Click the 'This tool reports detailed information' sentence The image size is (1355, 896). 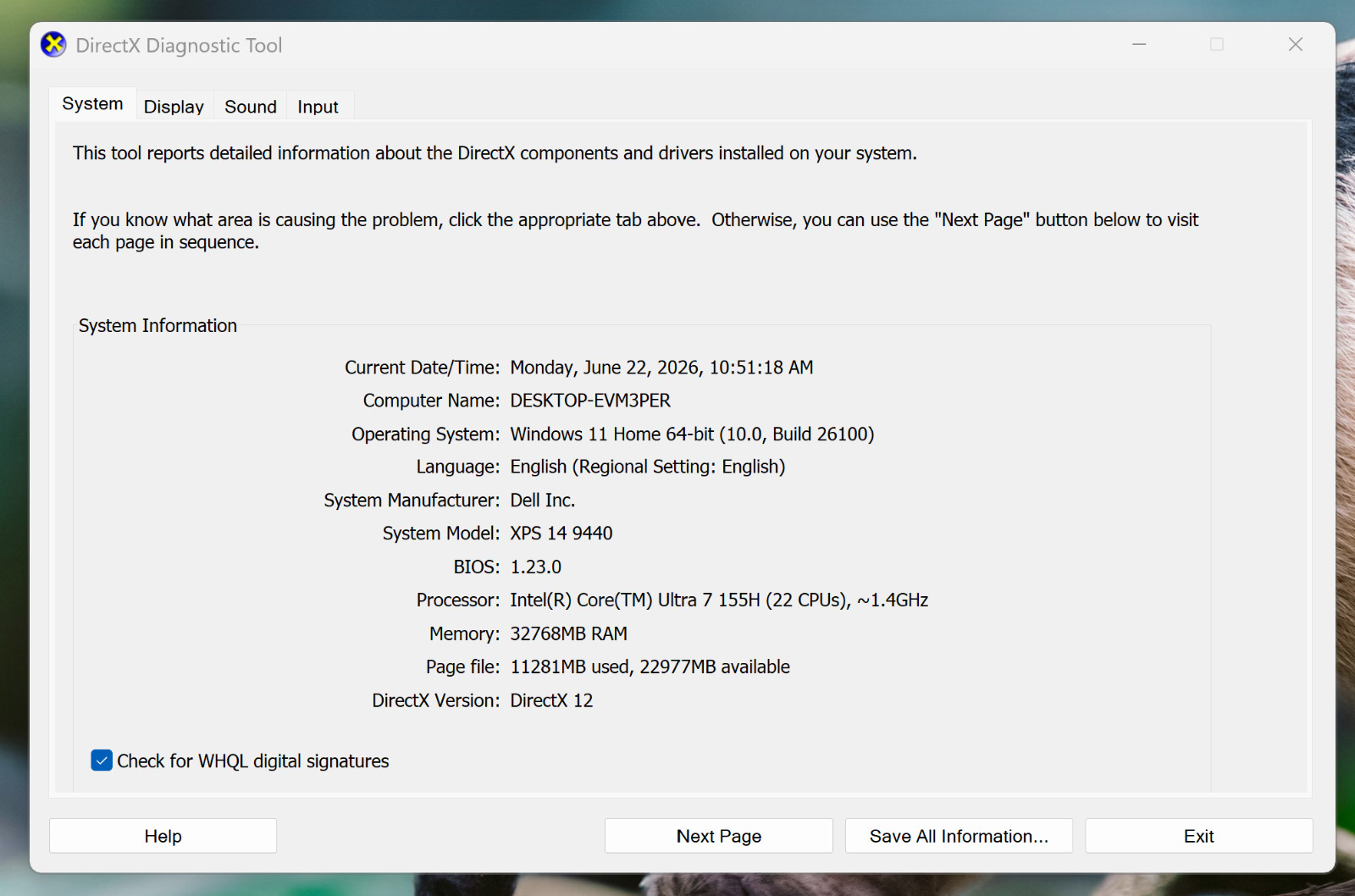pos(495,153)
